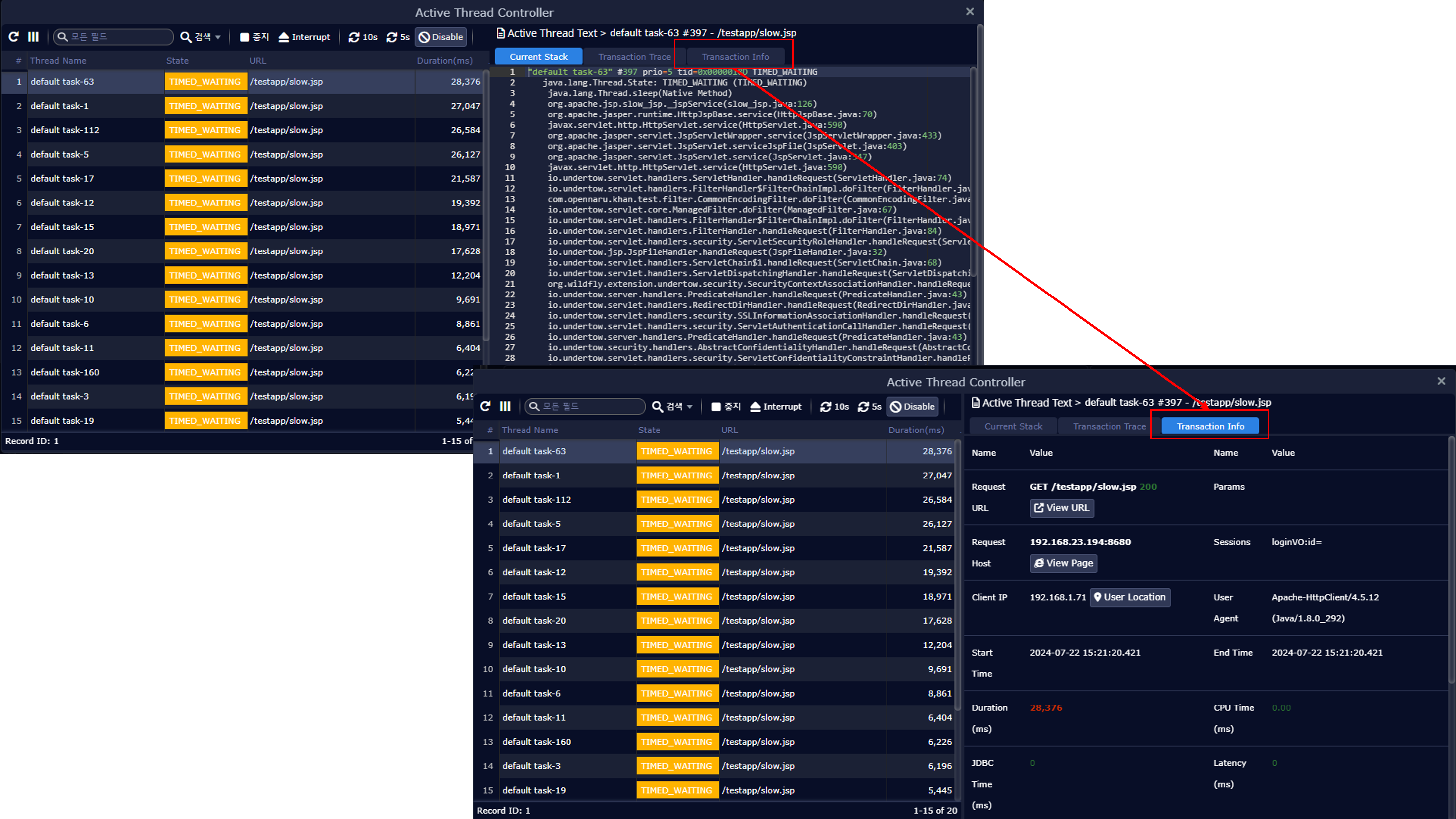This screenshot has width=1456, height=819.
Task: Click the refresh icon in the lower panel
Action: coord(485,406)
